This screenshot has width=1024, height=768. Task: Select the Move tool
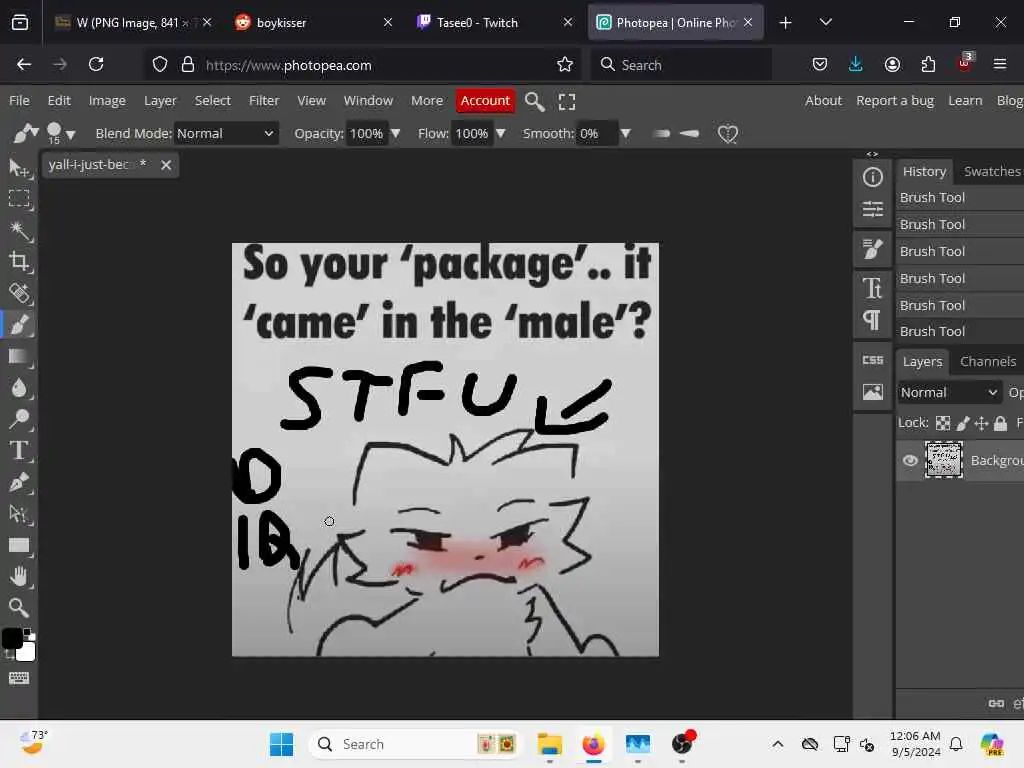click(19, 168)
